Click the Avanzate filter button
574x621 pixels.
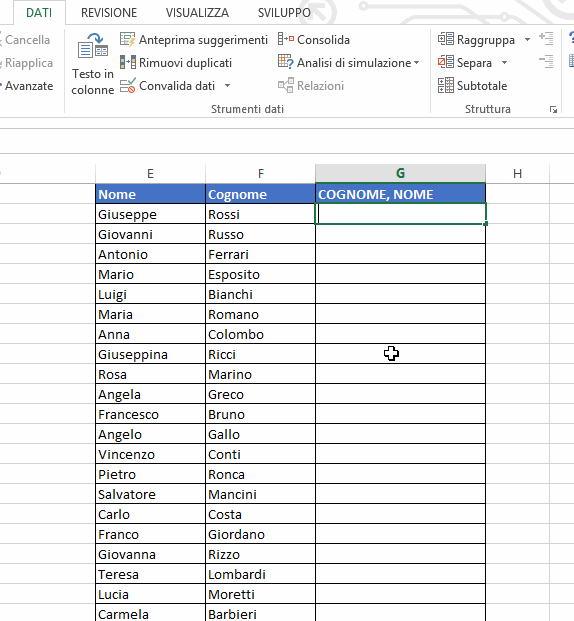click(28, 86)
